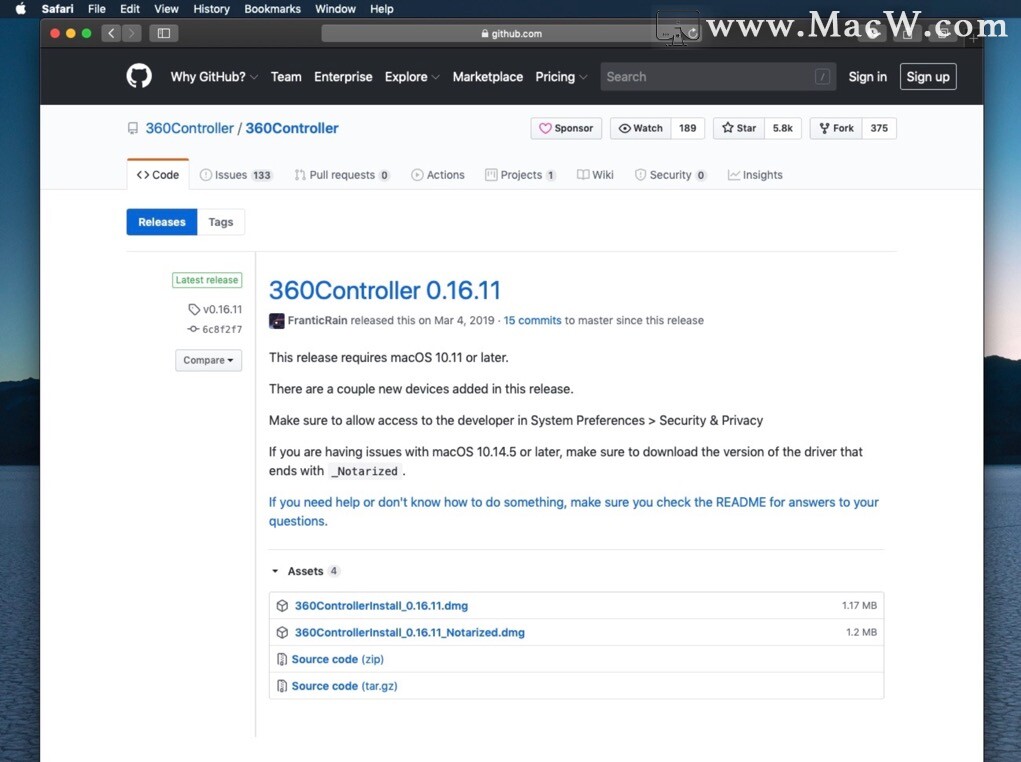1021x762 pixels.
Task: Click the GitHub search field
Action: click(x=718, y=77)
